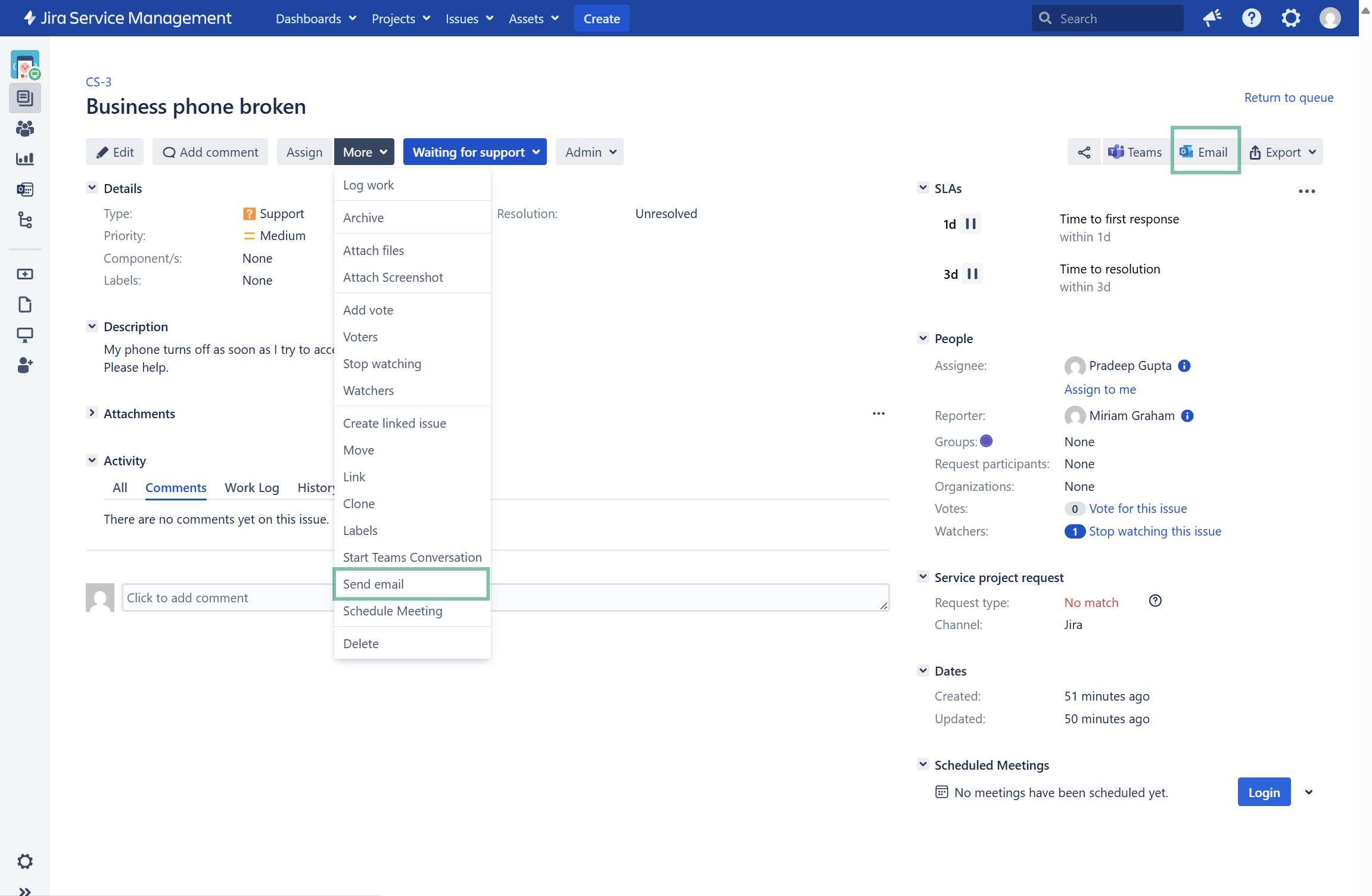Expand the Attachments section
This screenshot has height=896, width=1372.
pyautogui.click(x=92, y=413)
